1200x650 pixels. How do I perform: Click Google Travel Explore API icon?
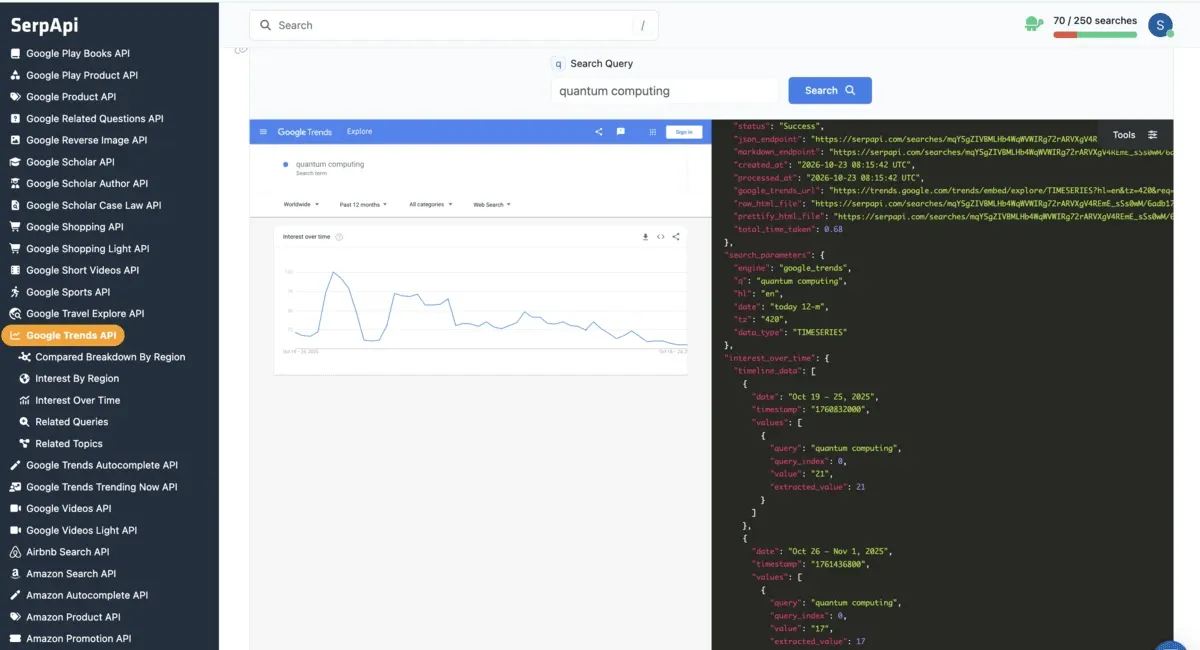coord(15,313)
